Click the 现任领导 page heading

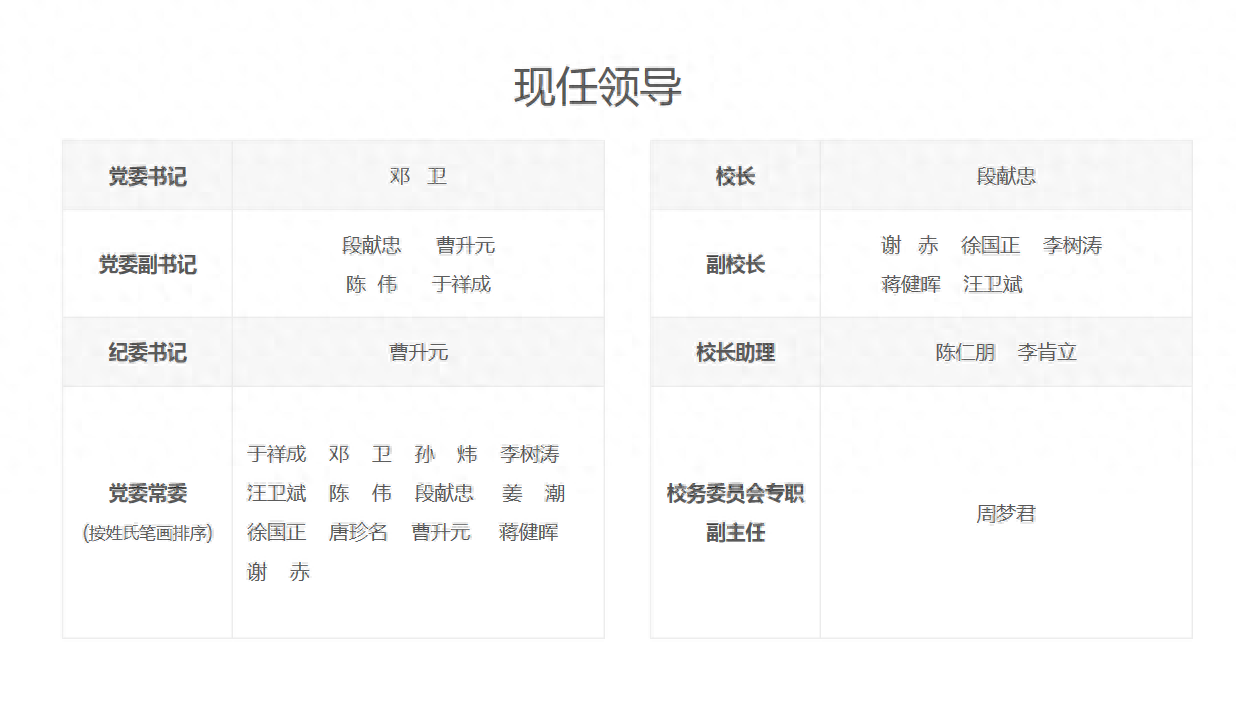click(x=598, y=88)
